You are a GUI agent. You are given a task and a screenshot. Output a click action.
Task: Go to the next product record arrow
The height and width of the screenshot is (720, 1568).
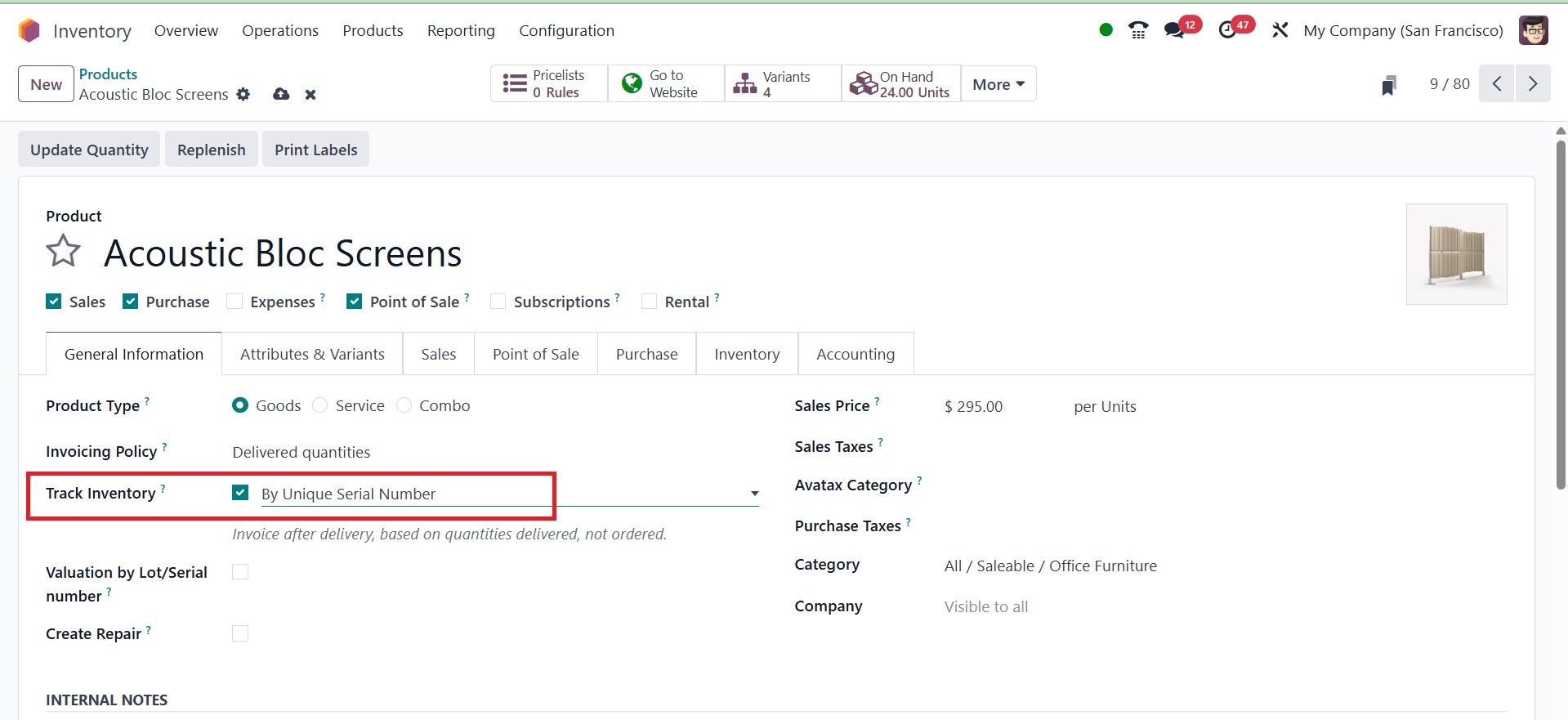point(1533,84)
